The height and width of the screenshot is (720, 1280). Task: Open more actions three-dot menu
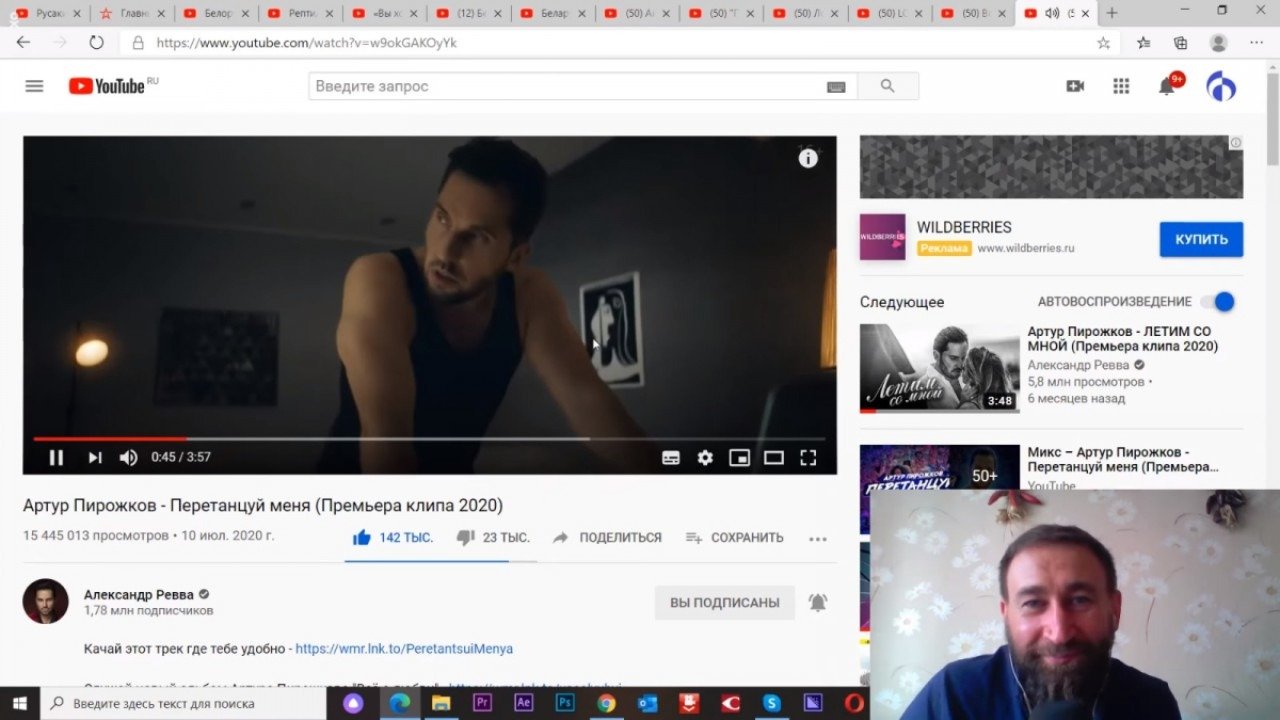click(818, 538)
